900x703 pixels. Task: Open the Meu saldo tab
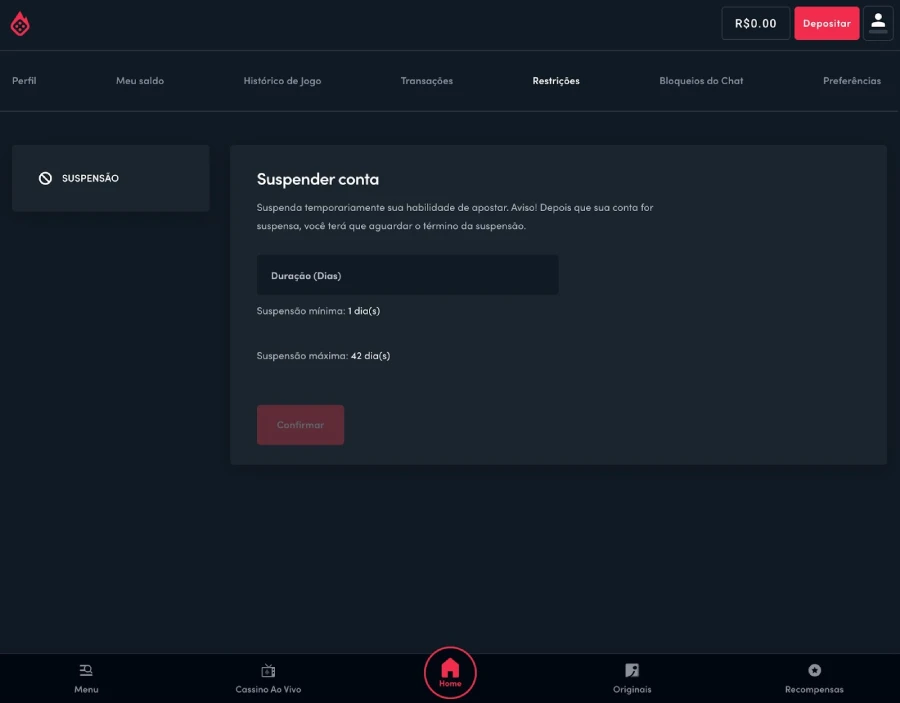[x=140, y=81]
